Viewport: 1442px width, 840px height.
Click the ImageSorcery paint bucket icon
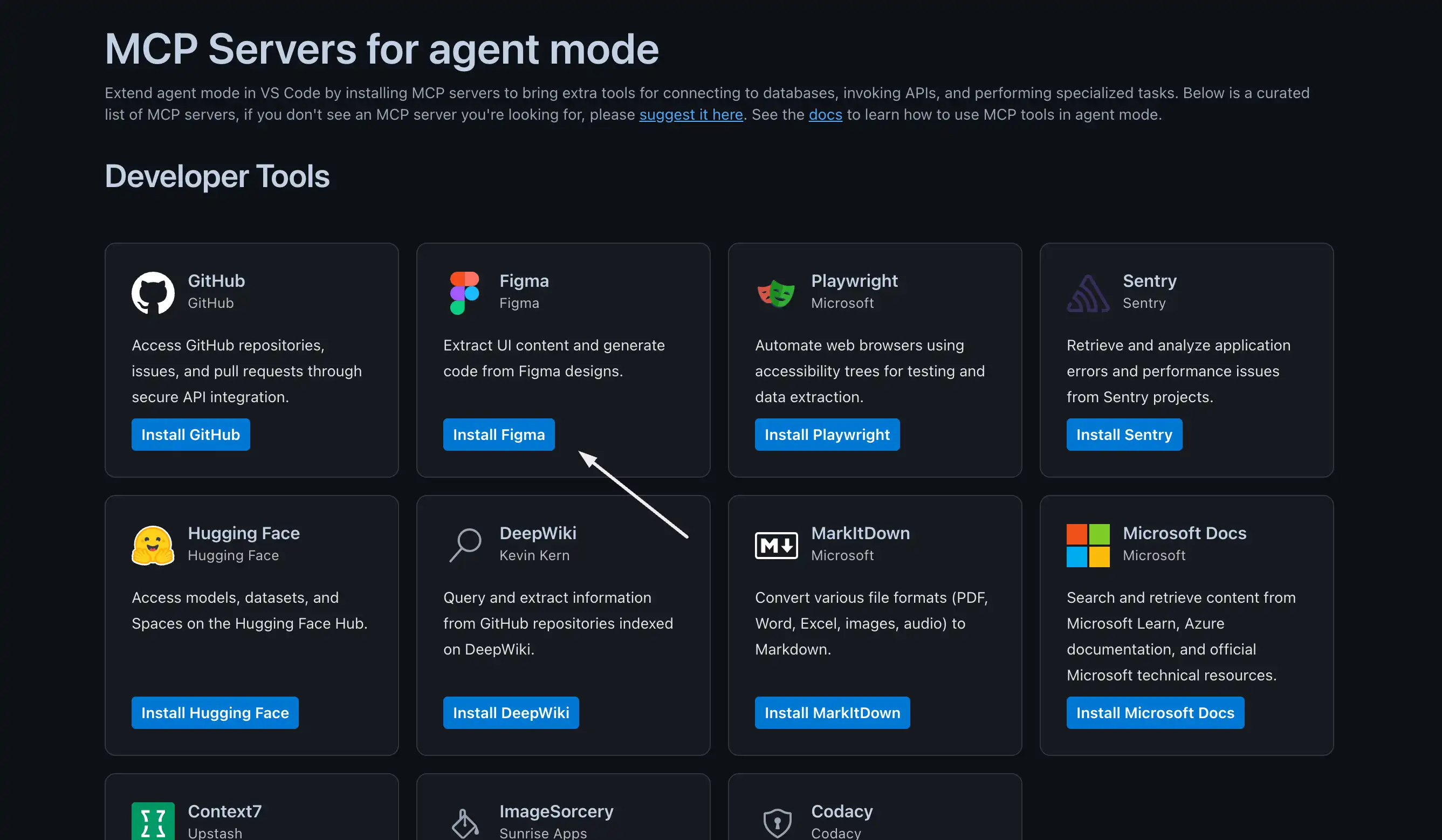[465, 823]
